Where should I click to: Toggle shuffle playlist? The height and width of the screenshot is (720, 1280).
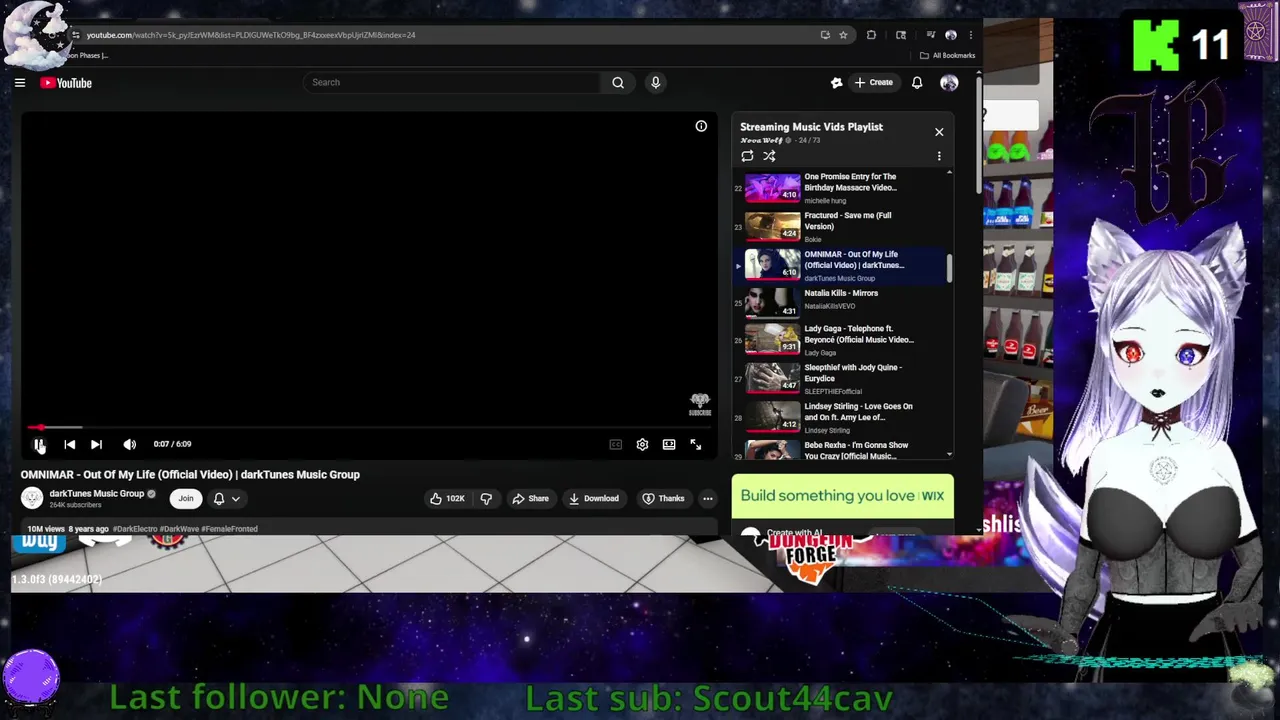tap(769, 156)
